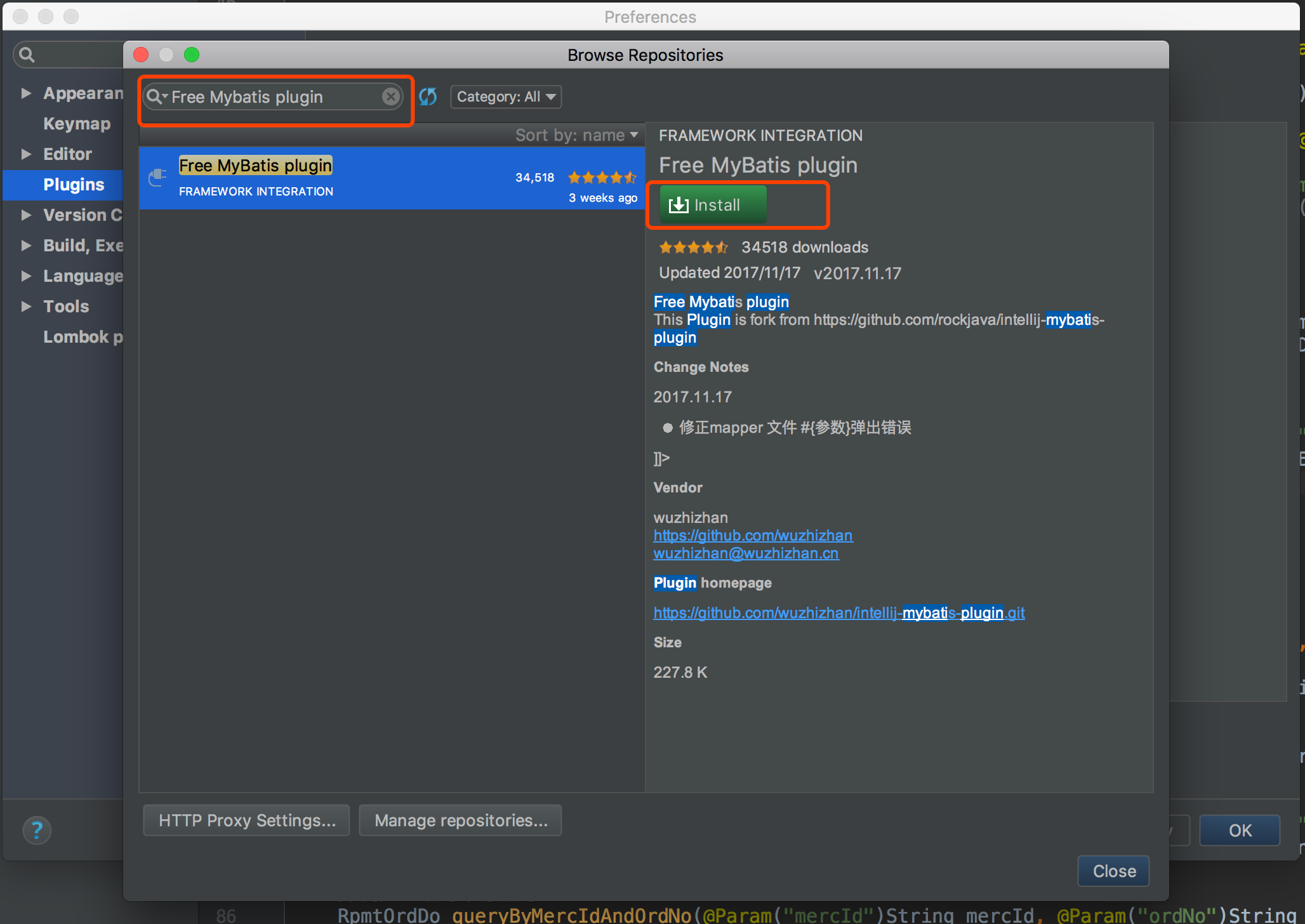
Task: Click the Free Mybatis plugin search input
Action: click(x=273, y=96)
